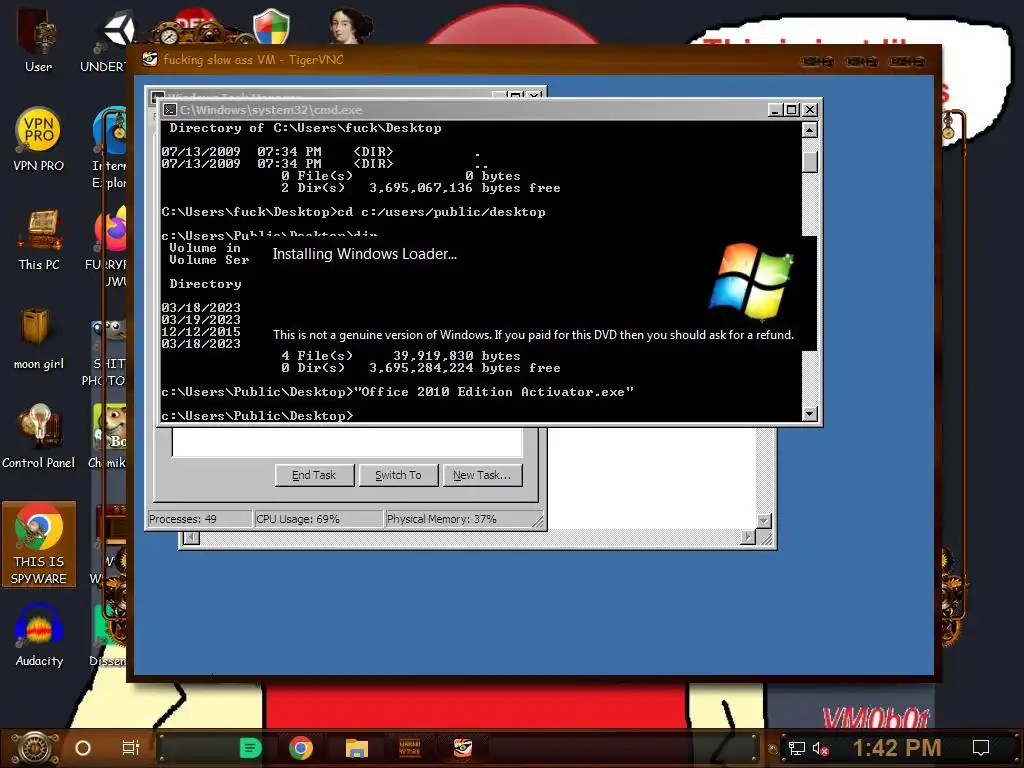
Task: Click right arrow of background window's horizontal scrollbar
Action: tap(748, 537)
